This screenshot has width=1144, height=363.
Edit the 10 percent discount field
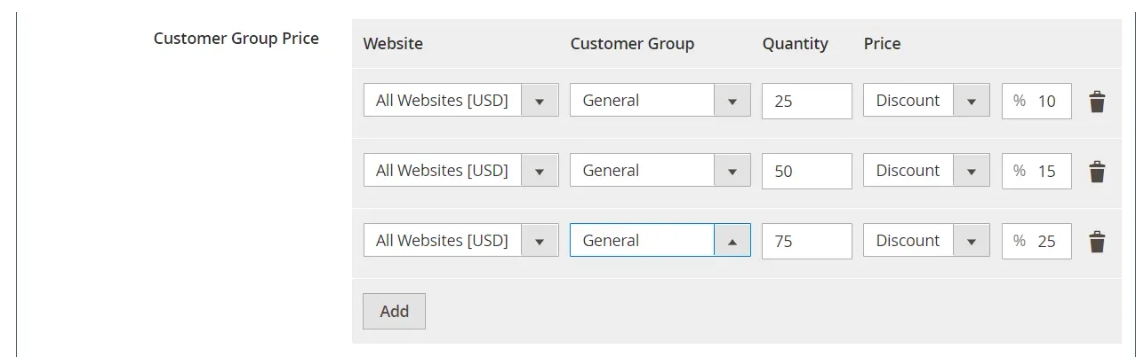point(1037,101)
